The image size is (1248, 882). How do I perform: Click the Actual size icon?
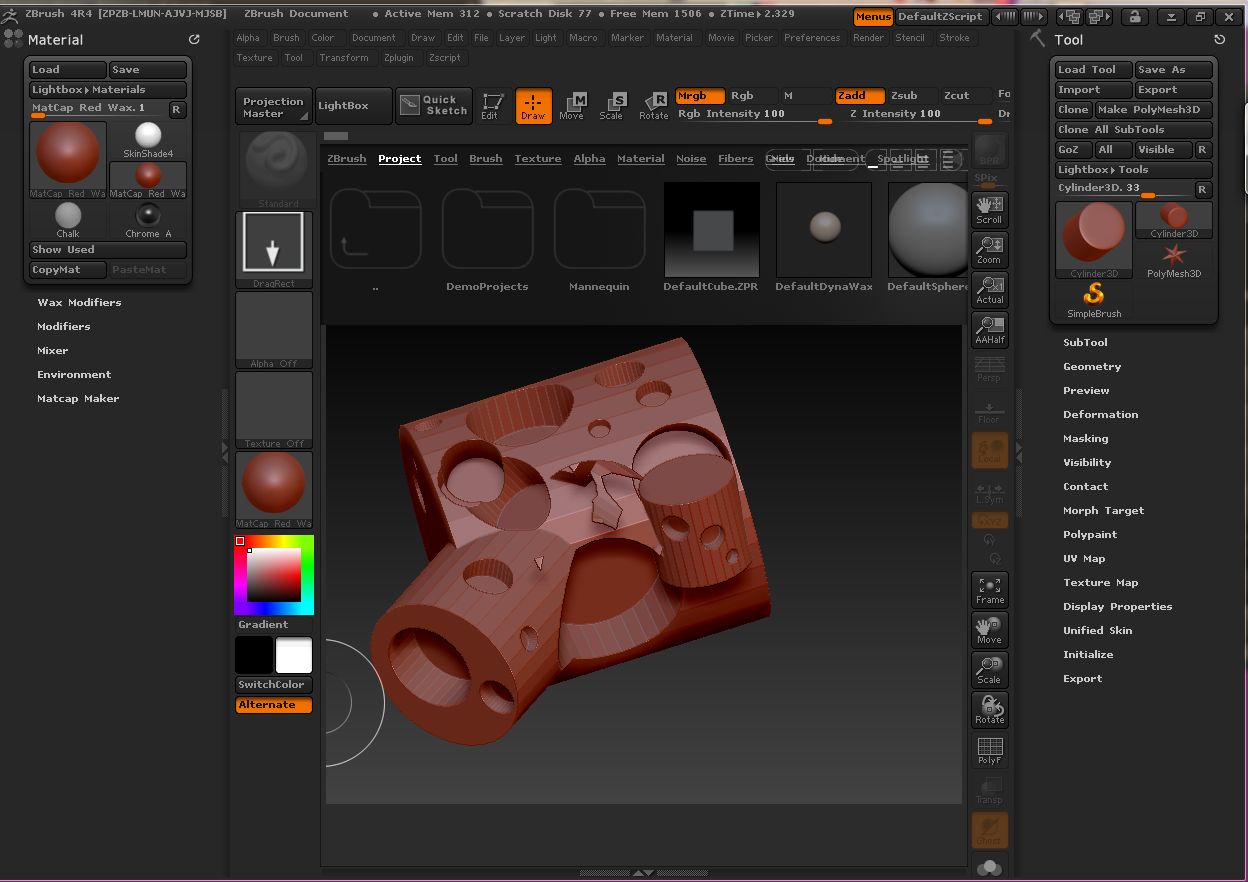coord(989,289)
